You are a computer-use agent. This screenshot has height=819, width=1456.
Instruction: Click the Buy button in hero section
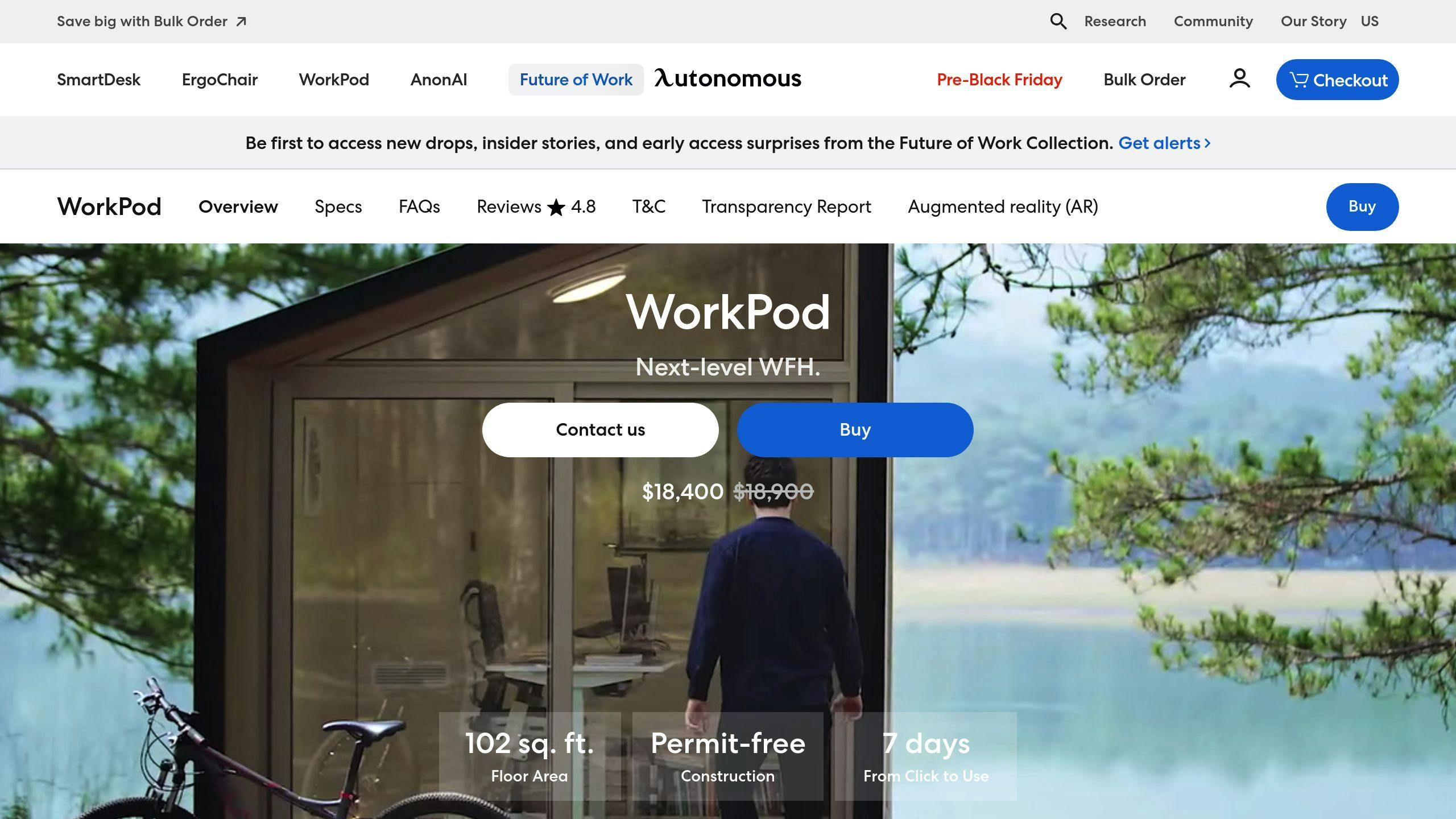pos(855,429)
